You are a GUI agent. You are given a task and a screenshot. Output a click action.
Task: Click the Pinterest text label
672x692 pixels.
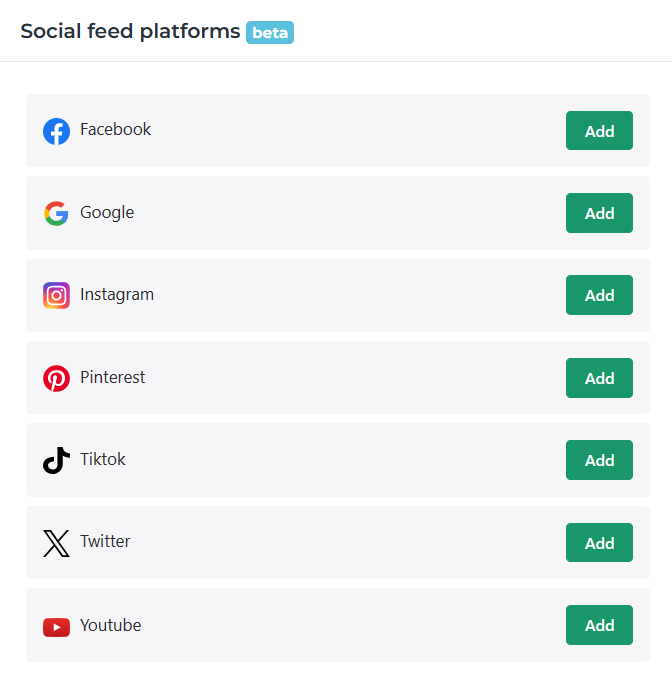tap(112, 377)
